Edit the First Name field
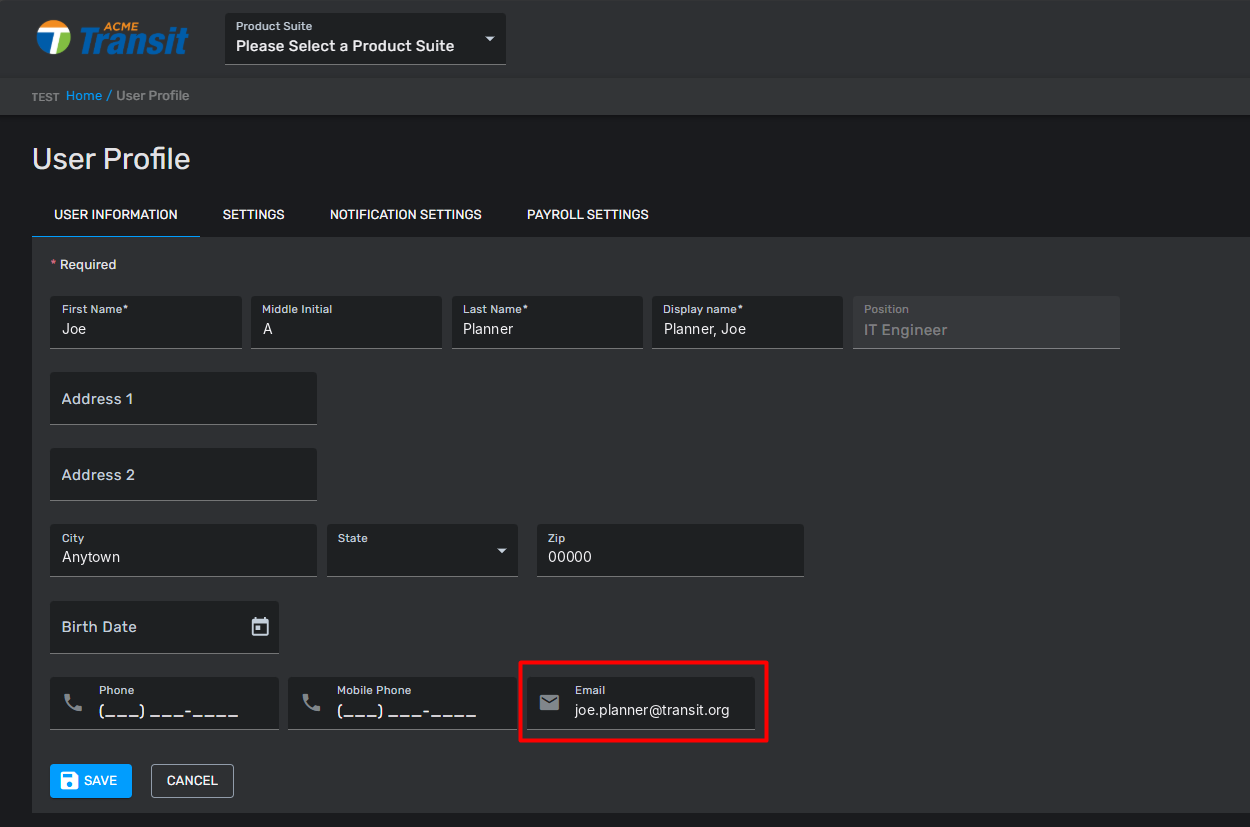1250x827 pixels. coord(146,322)
